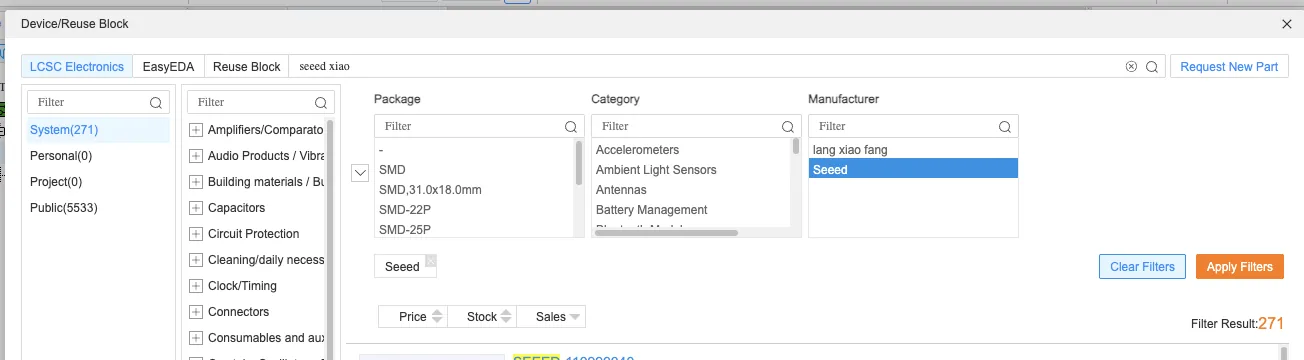Select Battery Management category option
The height and width of the screenshot is (360, 1304).
[691, 210]
